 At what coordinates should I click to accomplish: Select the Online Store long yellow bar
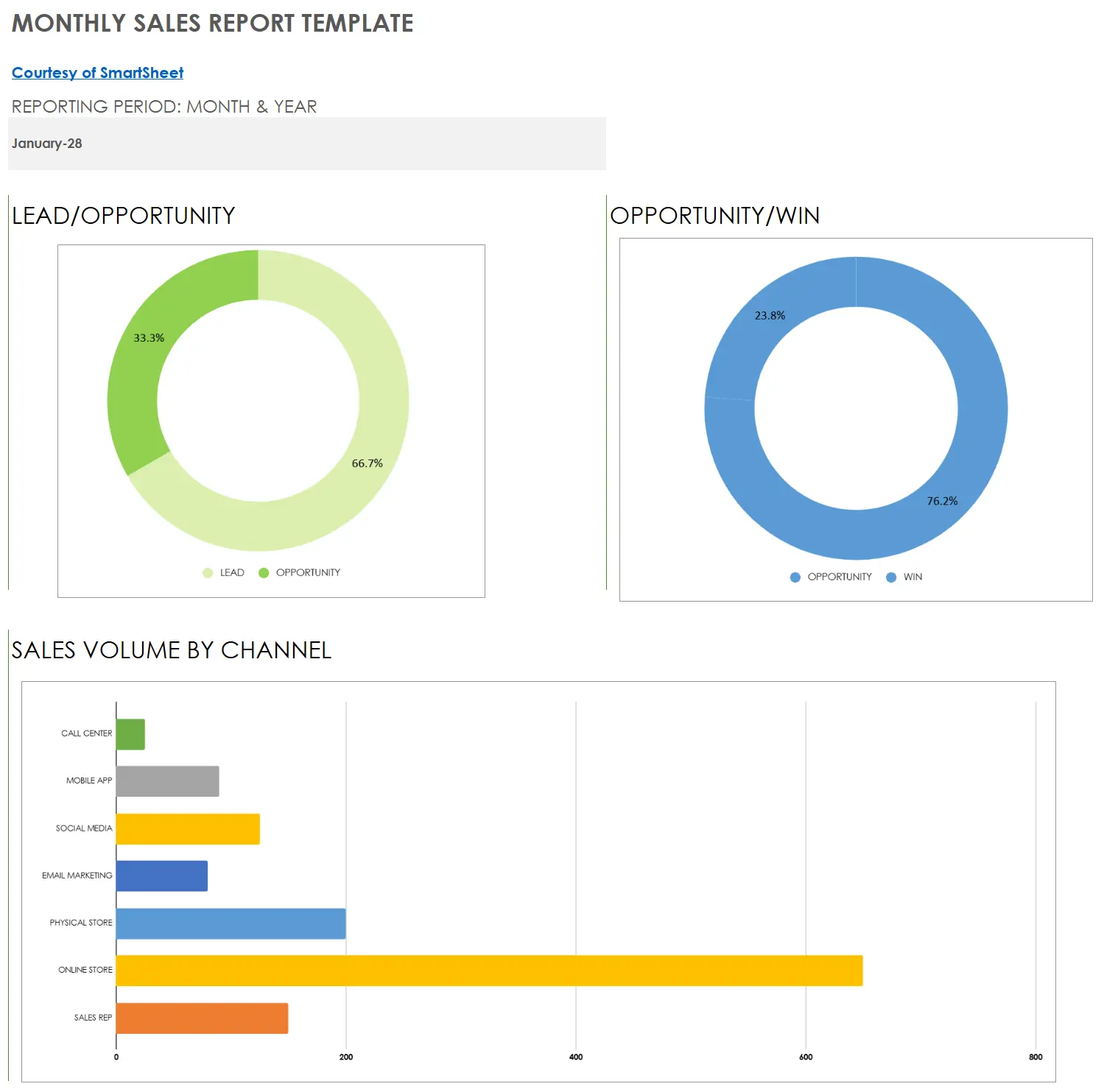tap(489, 971)
